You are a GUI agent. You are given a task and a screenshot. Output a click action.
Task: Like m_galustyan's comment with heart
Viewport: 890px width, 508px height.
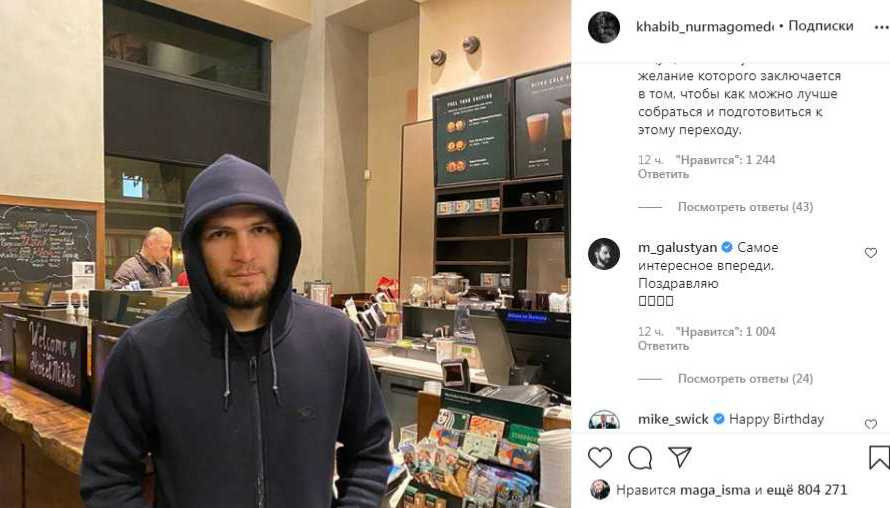(871, 253)
